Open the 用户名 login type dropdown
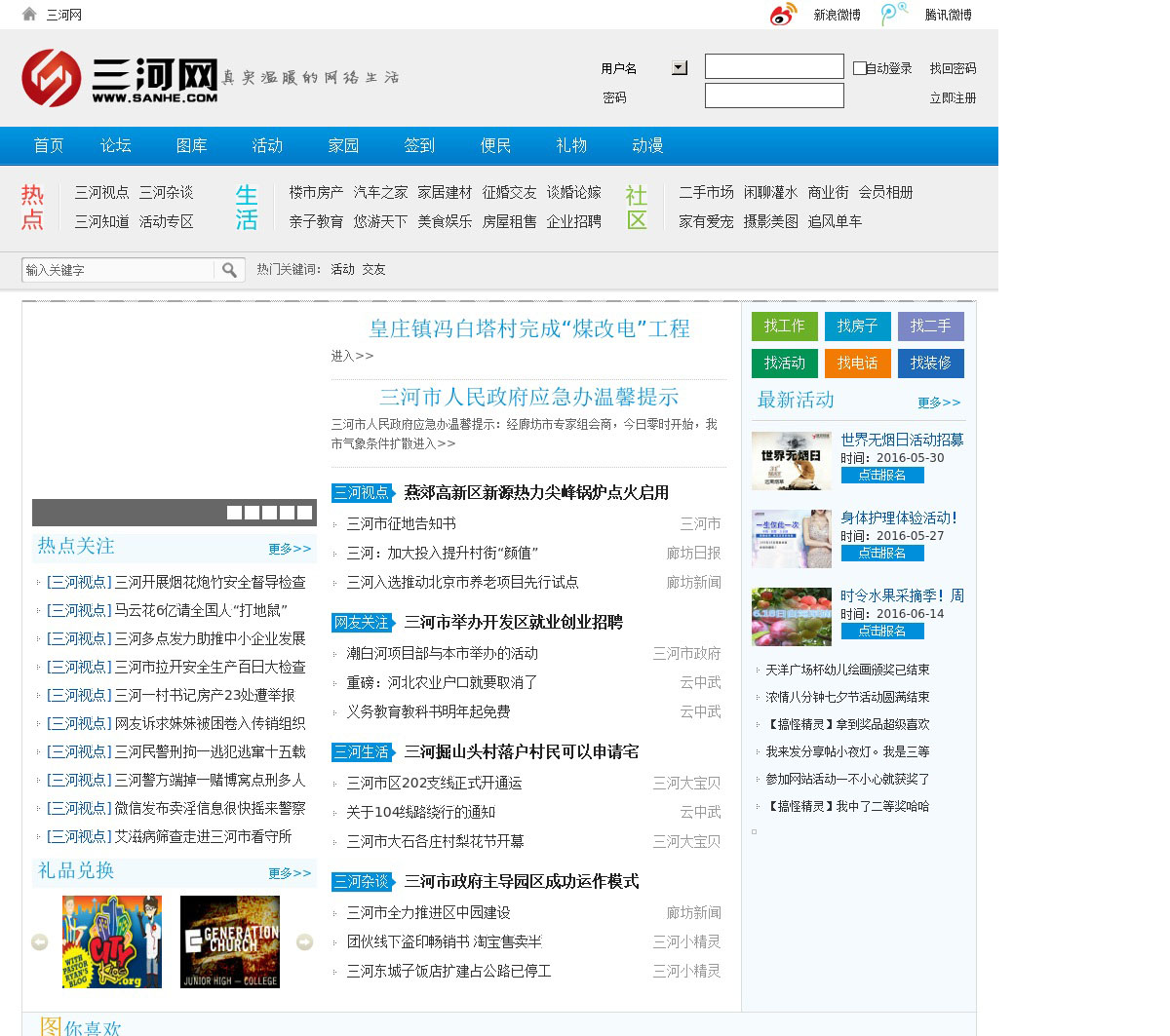The width and height of the screenshot is (1170, 1036). pos(680,68)
